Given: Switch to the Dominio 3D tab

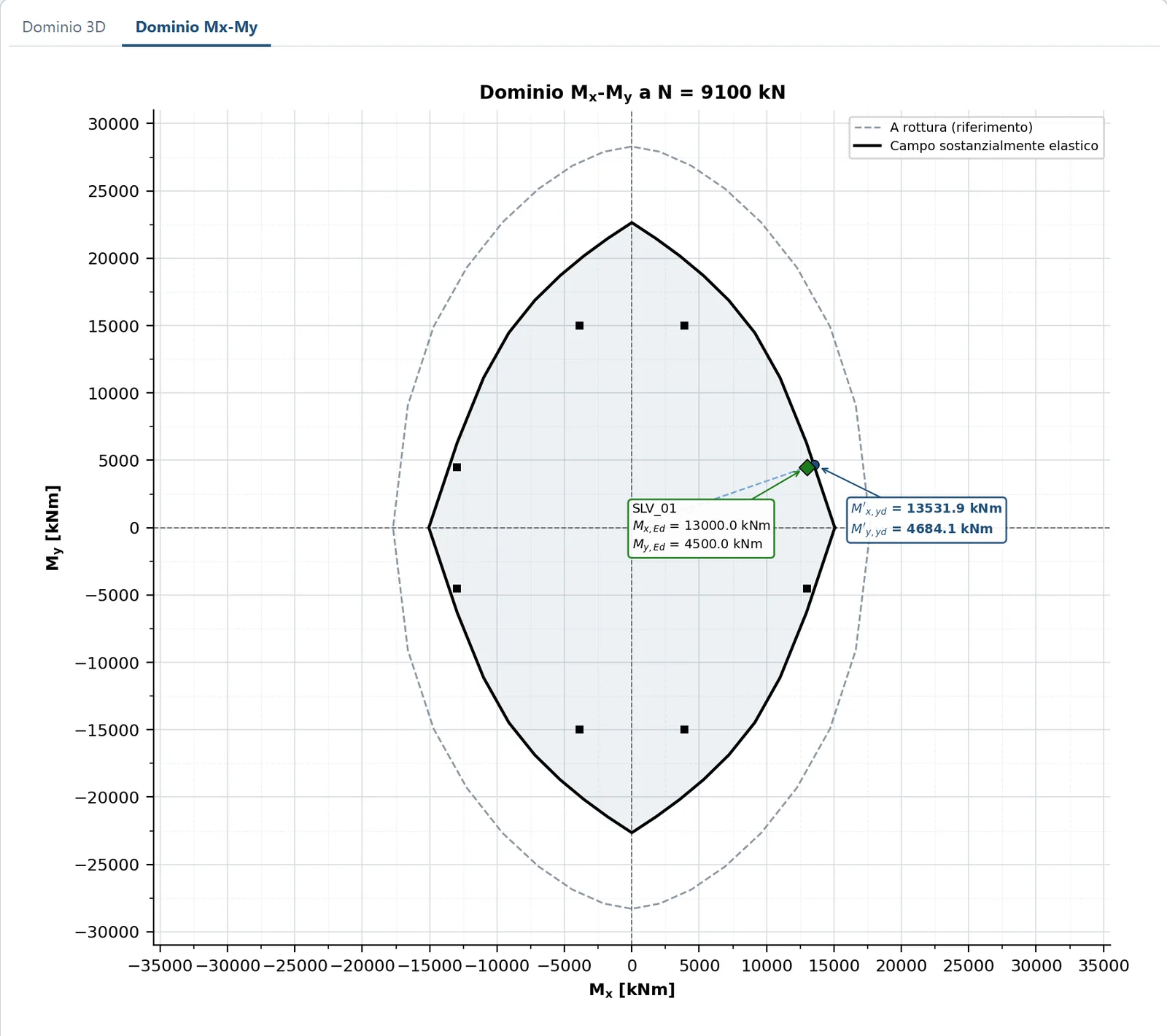Looking at the screenshot, I should [x=63, y=27].
